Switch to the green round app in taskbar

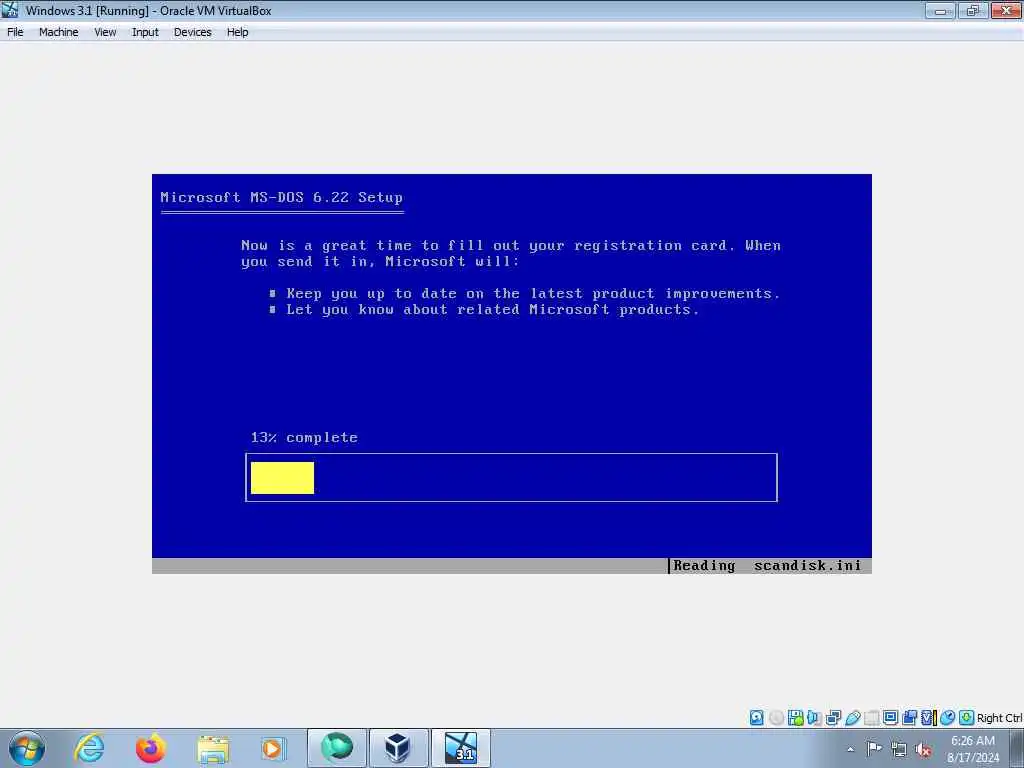(x=336, y=748)
